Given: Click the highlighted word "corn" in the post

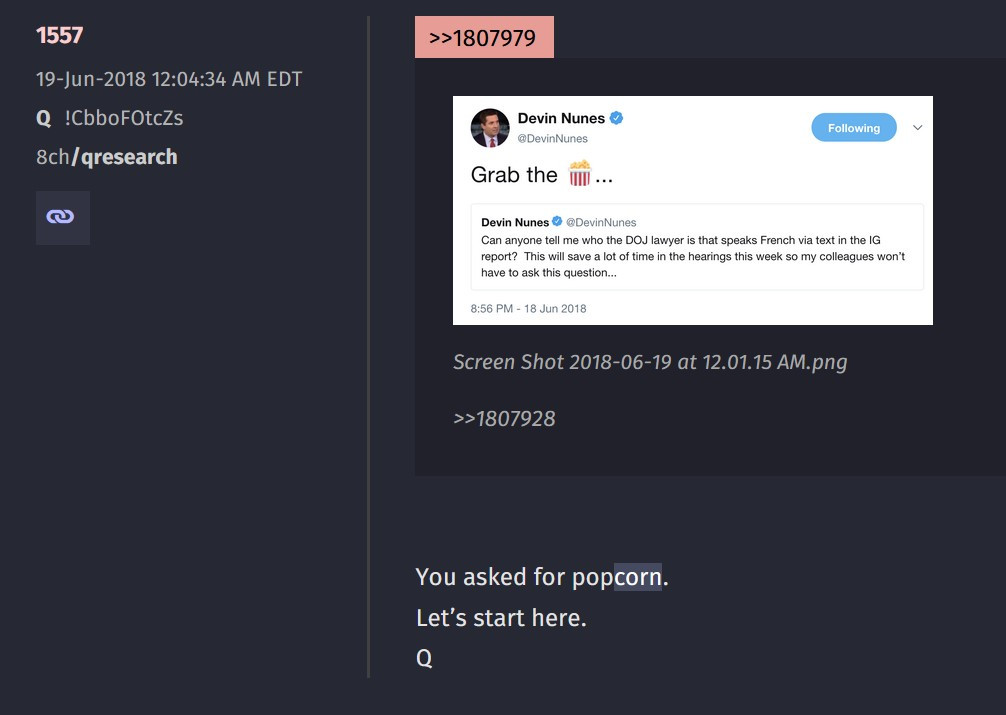Looking at the screenshot, I should (637, 577).
